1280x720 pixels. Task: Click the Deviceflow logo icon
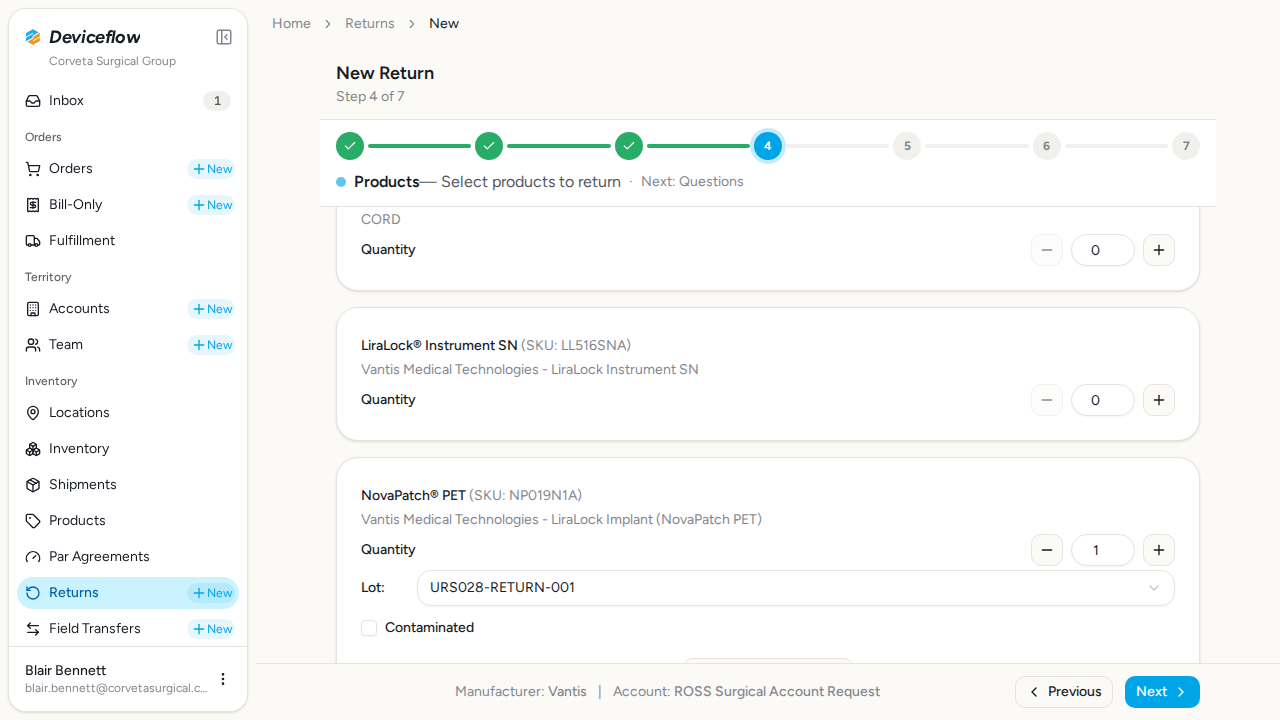[x=33, y=37]
